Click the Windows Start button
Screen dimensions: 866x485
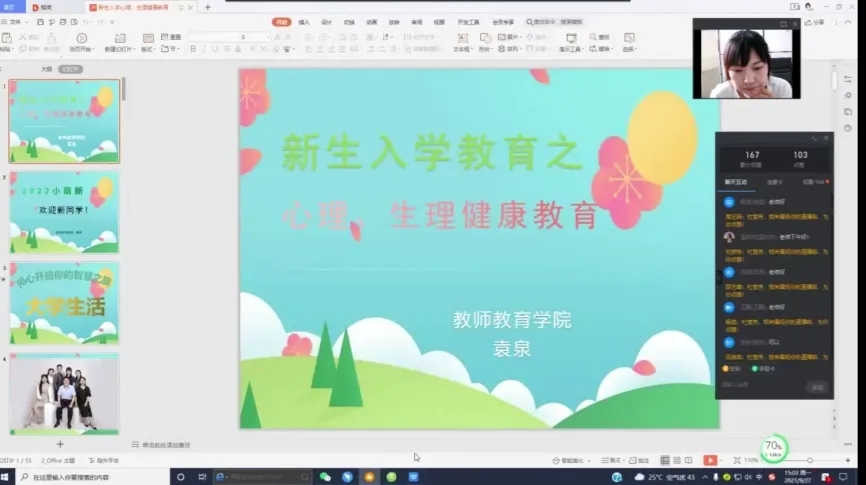pos(7,478)
